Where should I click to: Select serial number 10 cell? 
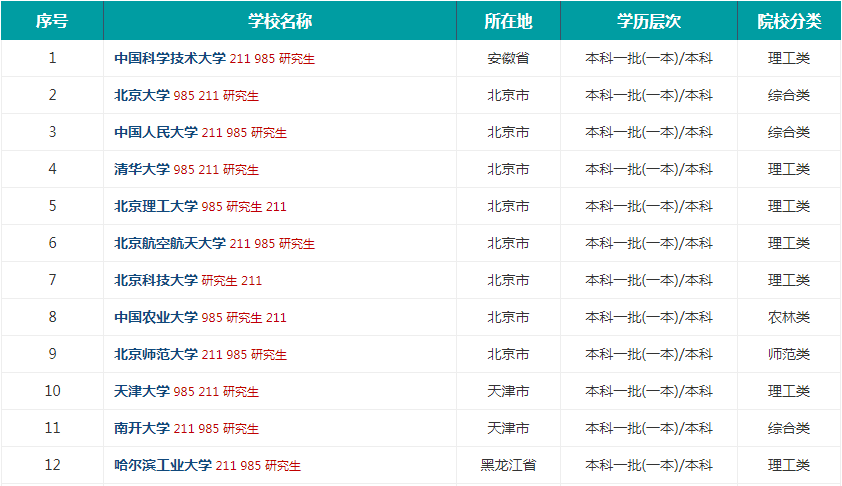[52, 391]
